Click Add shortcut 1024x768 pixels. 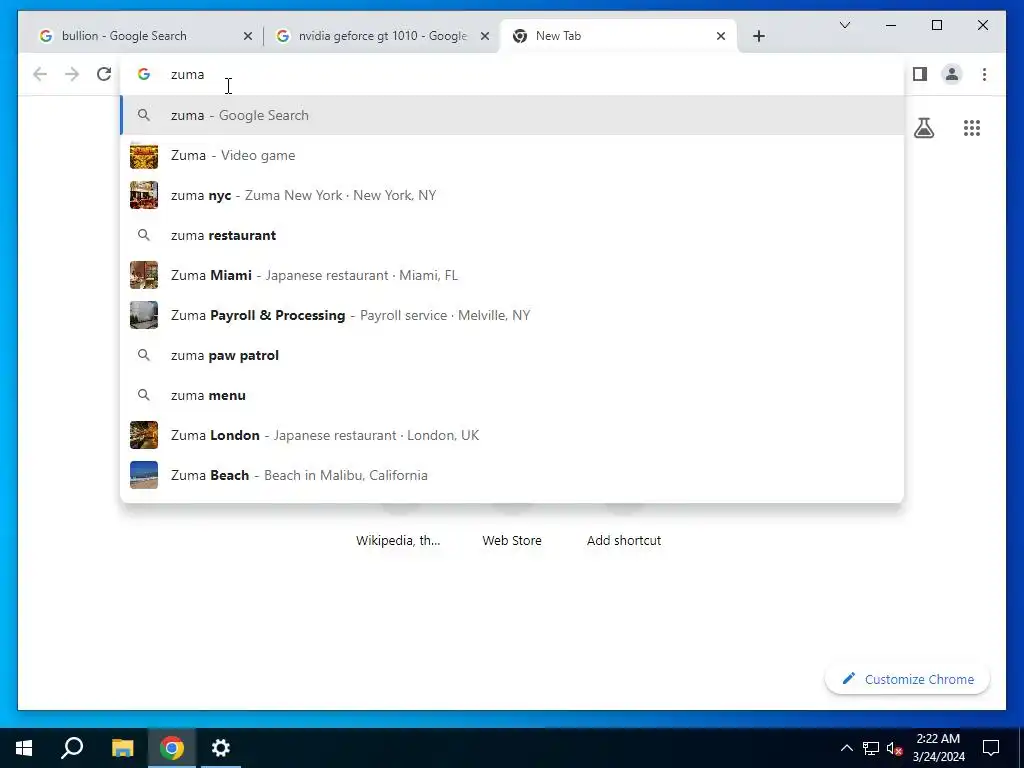tap(624, 541)
